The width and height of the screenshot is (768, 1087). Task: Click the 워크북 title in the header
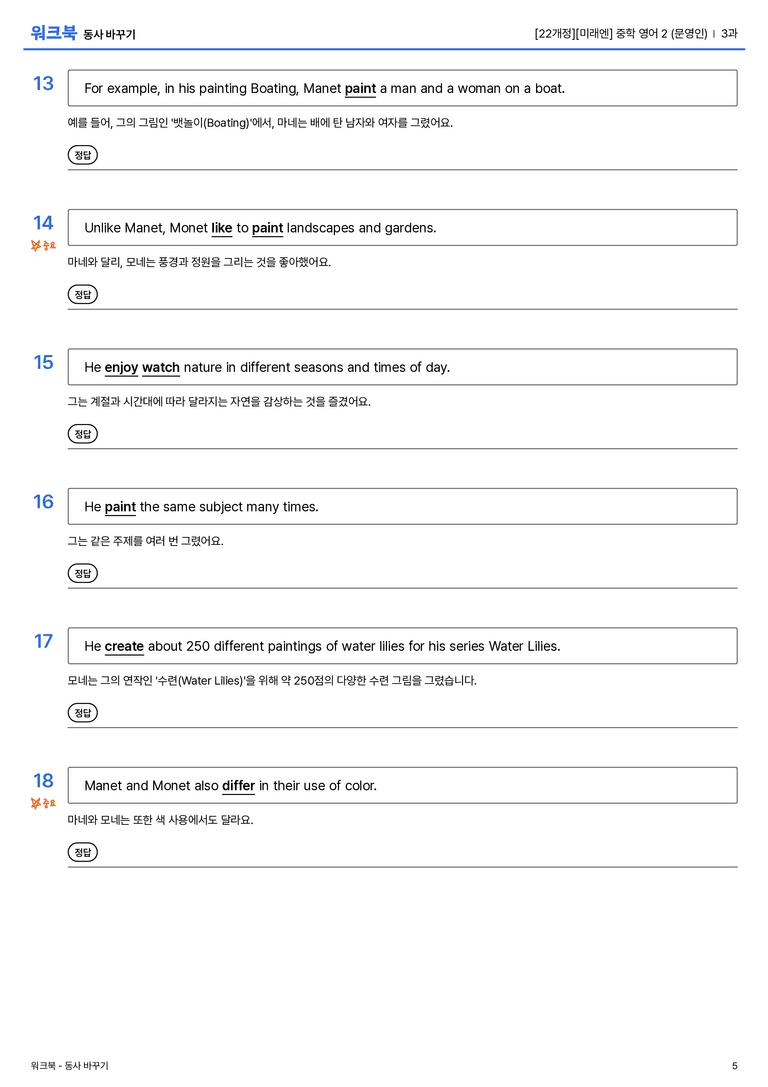53,33
